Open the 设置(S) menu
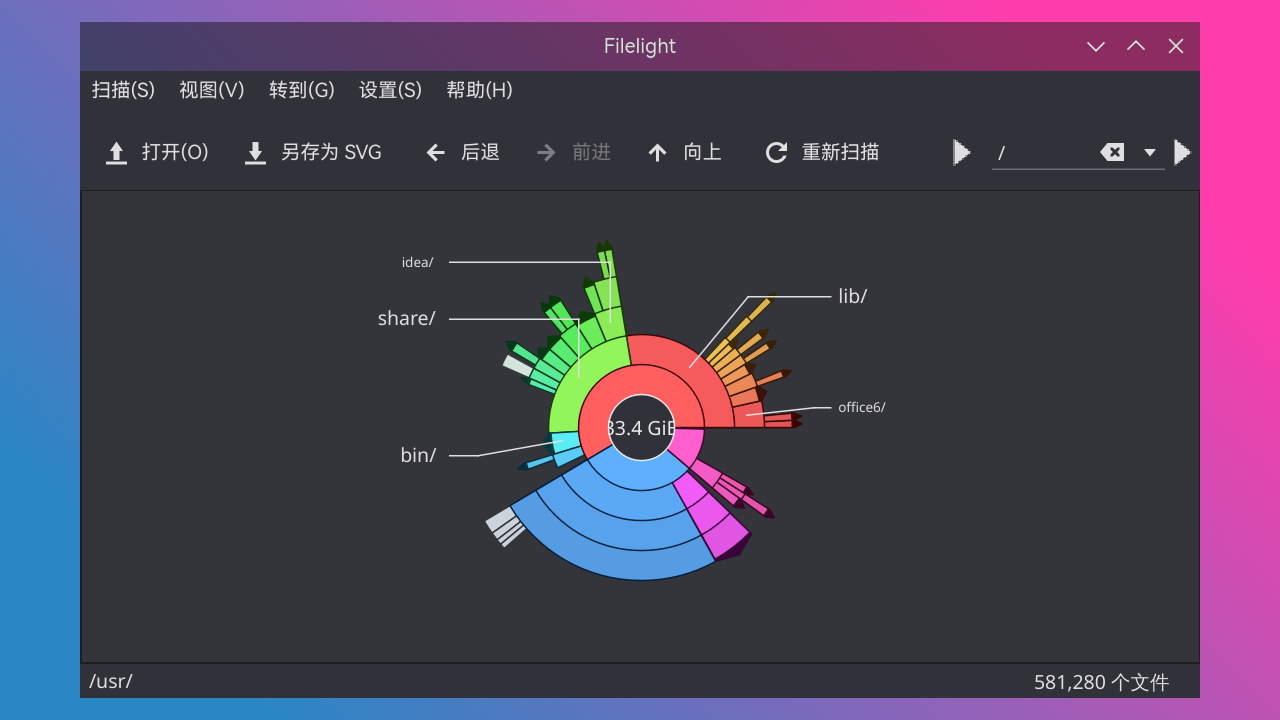This screenshot has height=720, width=1280. (x=390, y=90)
